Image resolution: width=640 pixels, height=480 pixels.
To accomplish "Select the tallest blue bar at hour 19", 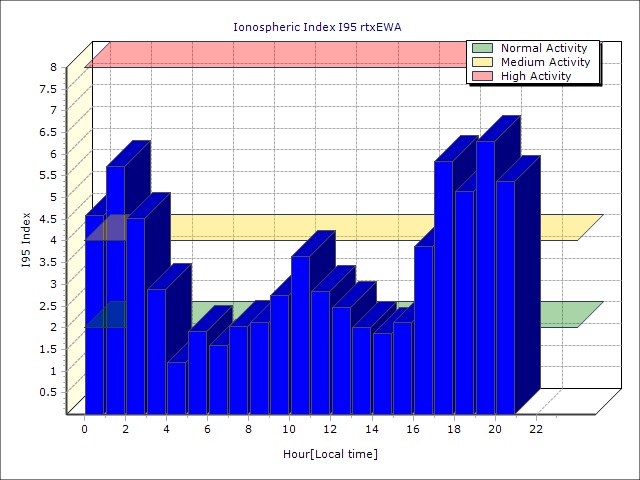I will point(485,280).
